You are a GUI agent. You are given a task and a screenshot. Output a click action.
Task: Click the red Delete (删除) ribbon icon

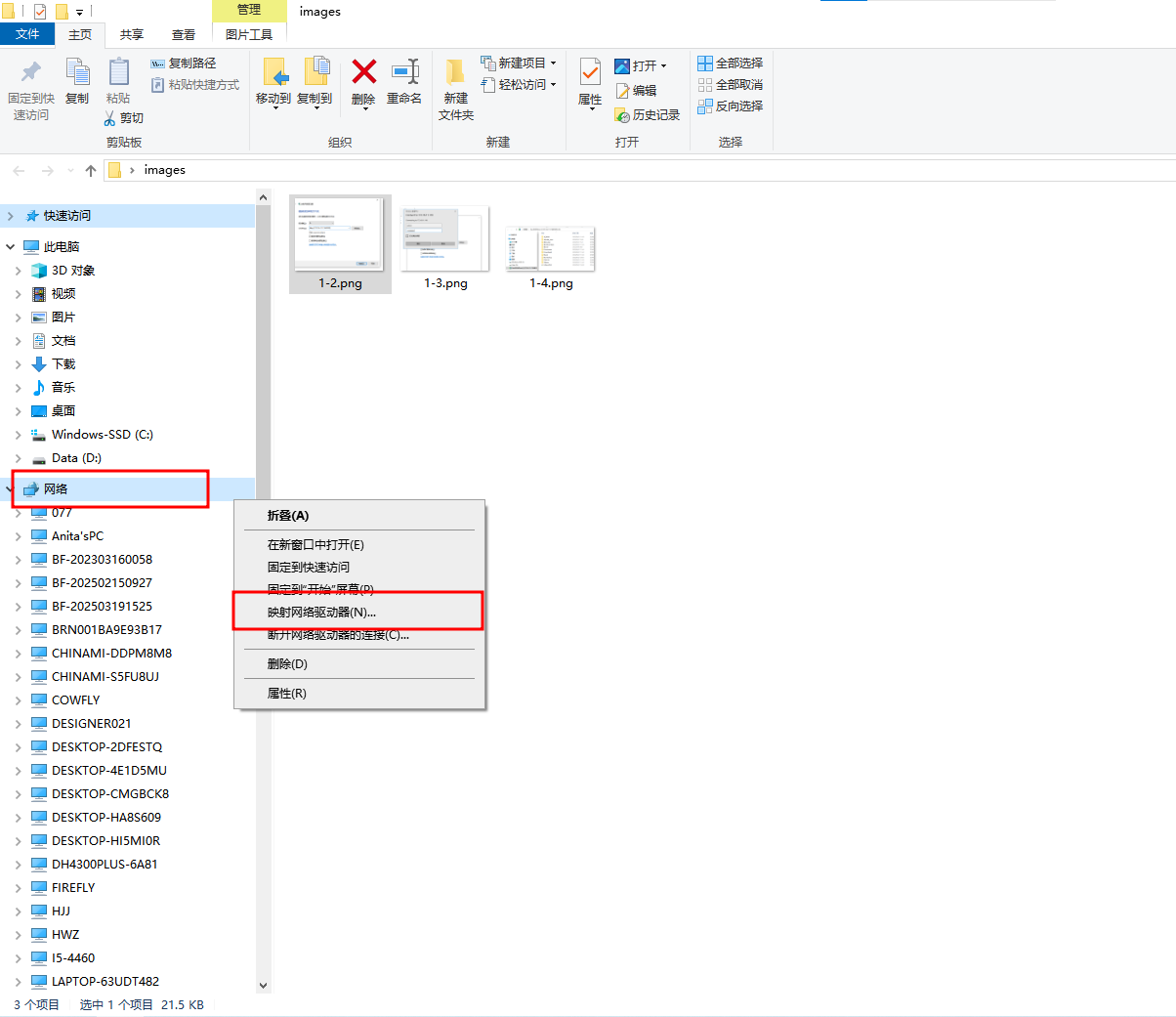363,74
